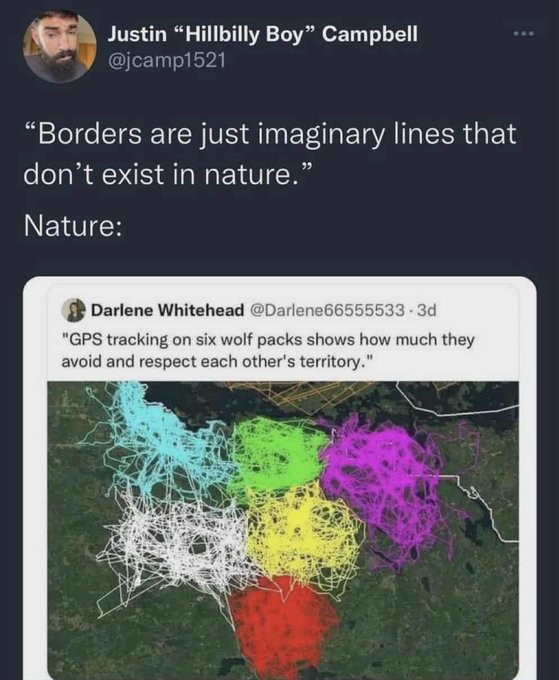This screenshot has width=559, height=680.
Task: Click the "Nature:" line of the tweet
Action: pos(72,226)
